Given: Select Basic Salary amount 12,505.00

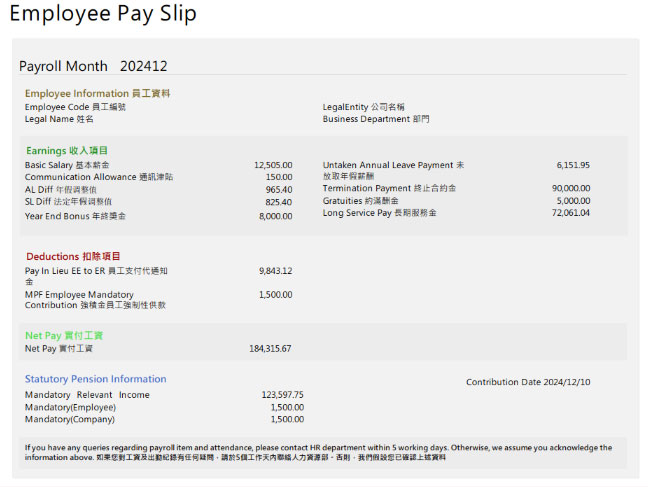Looking at the screenshot, I should pos(273,165).
